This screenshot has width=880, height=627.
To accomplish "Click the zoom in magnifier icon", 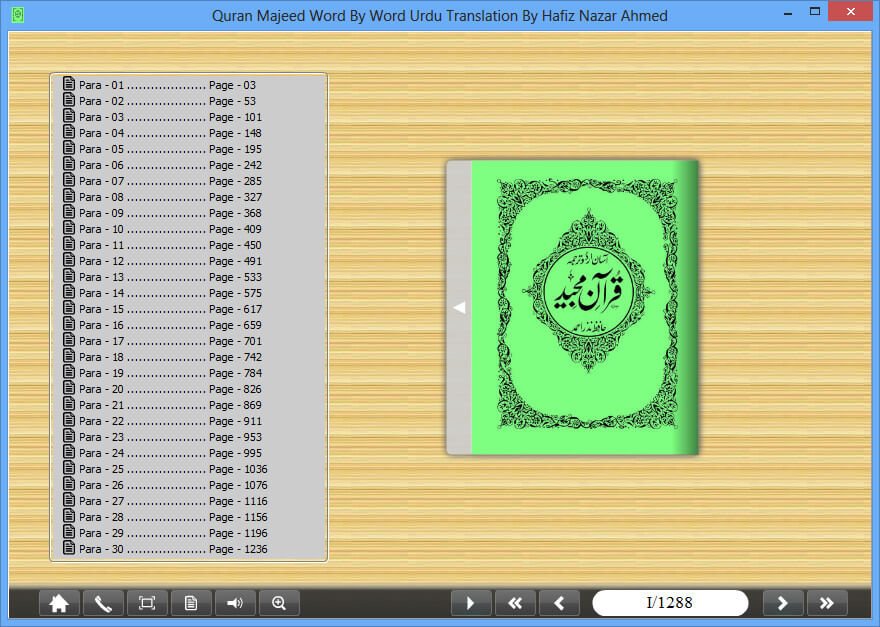I will pyautogui.click(x=279, y=603).
